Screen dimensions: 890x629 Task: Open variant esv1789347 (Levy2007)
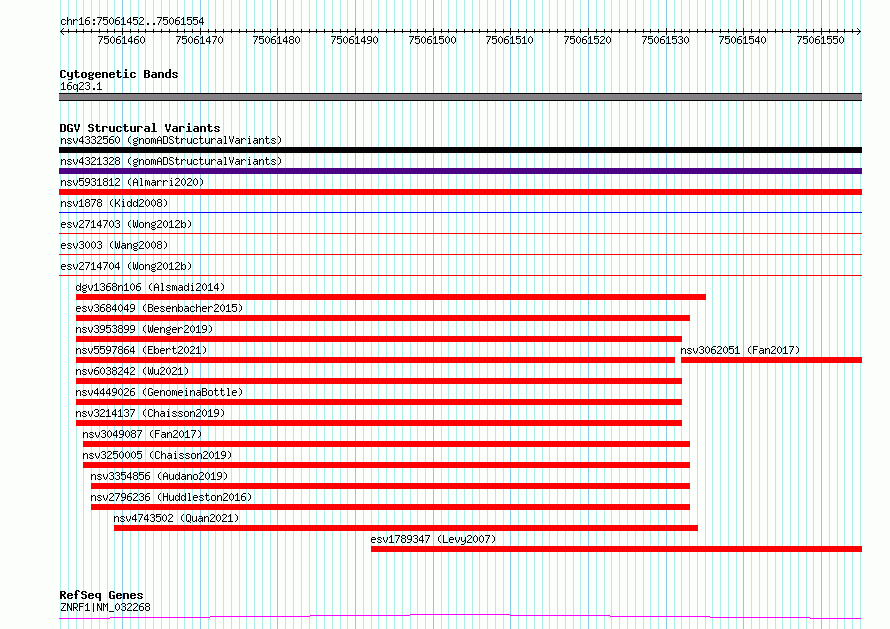(433, 539)
